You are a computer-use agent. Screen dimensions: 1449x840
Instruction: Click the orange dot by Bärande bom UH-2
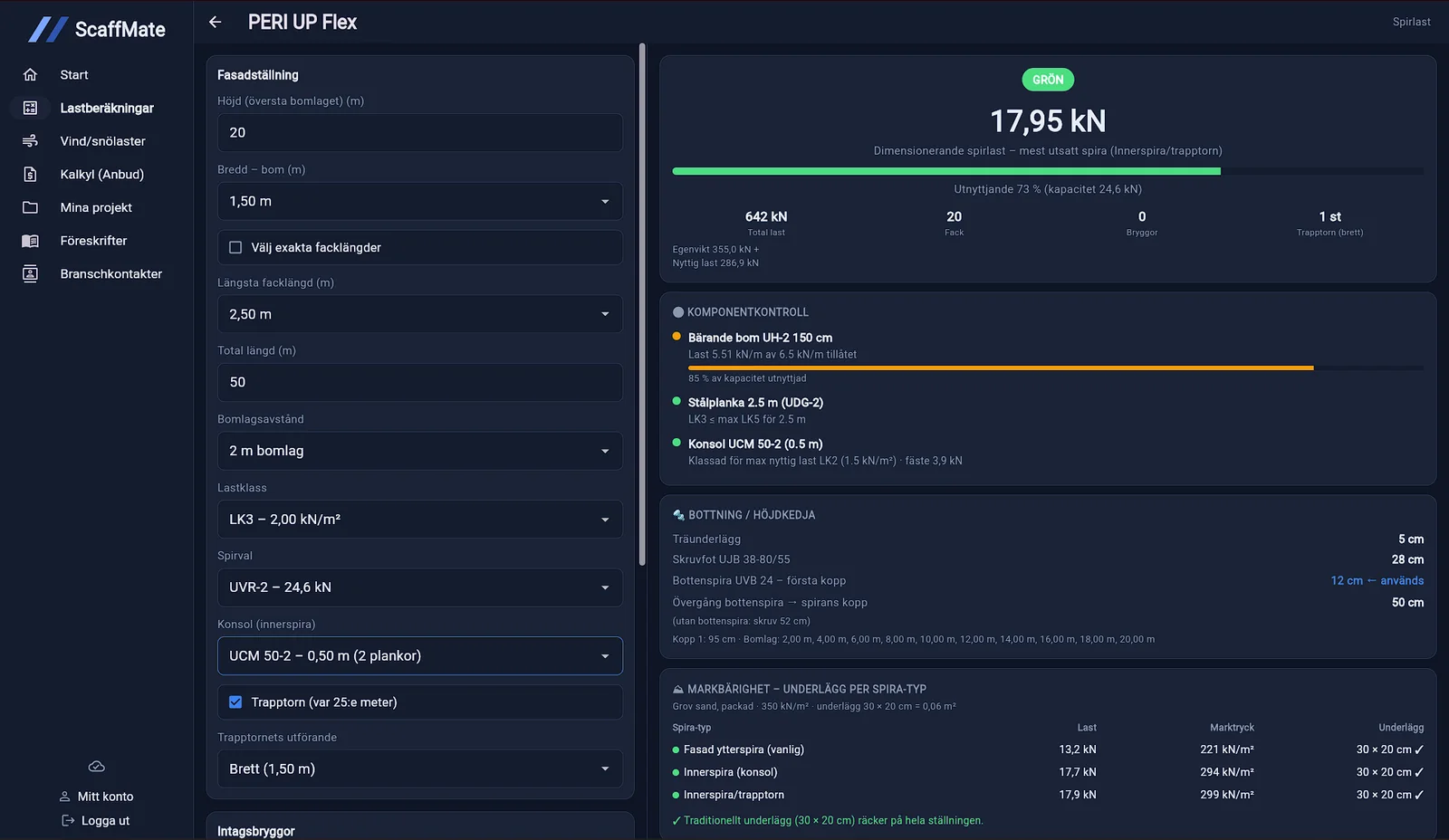677,336
